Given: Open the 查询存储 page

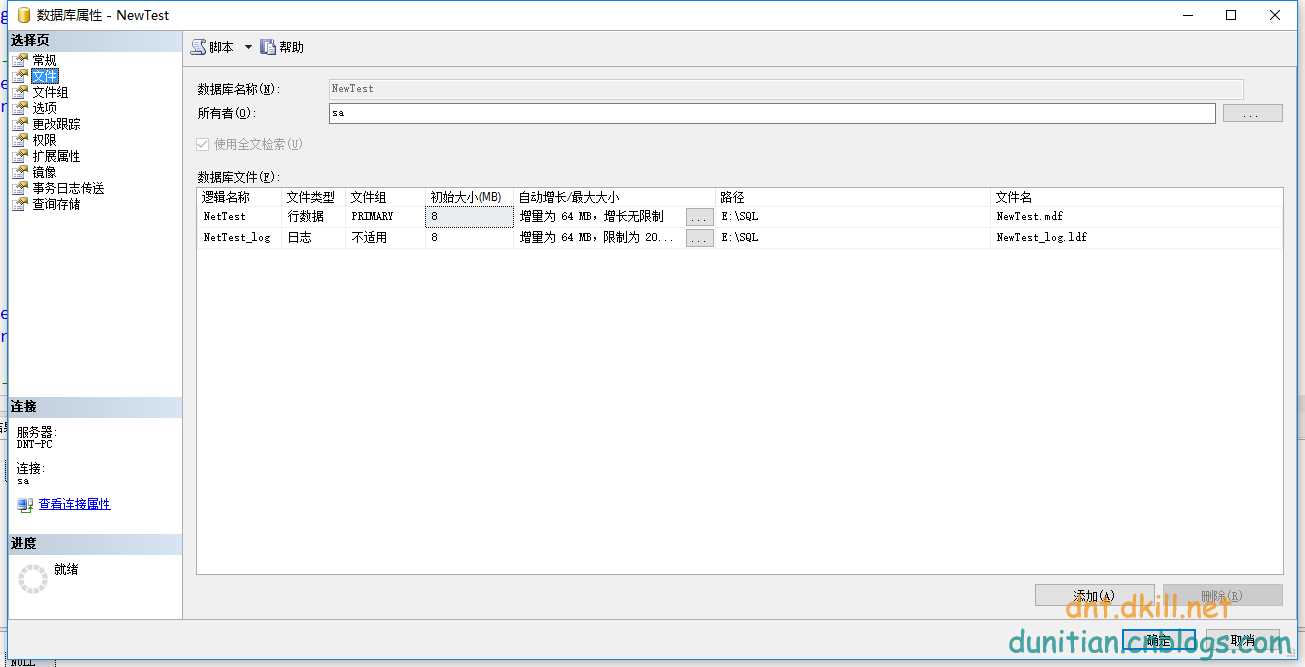Looking at the screenshot, I should 56,204.
